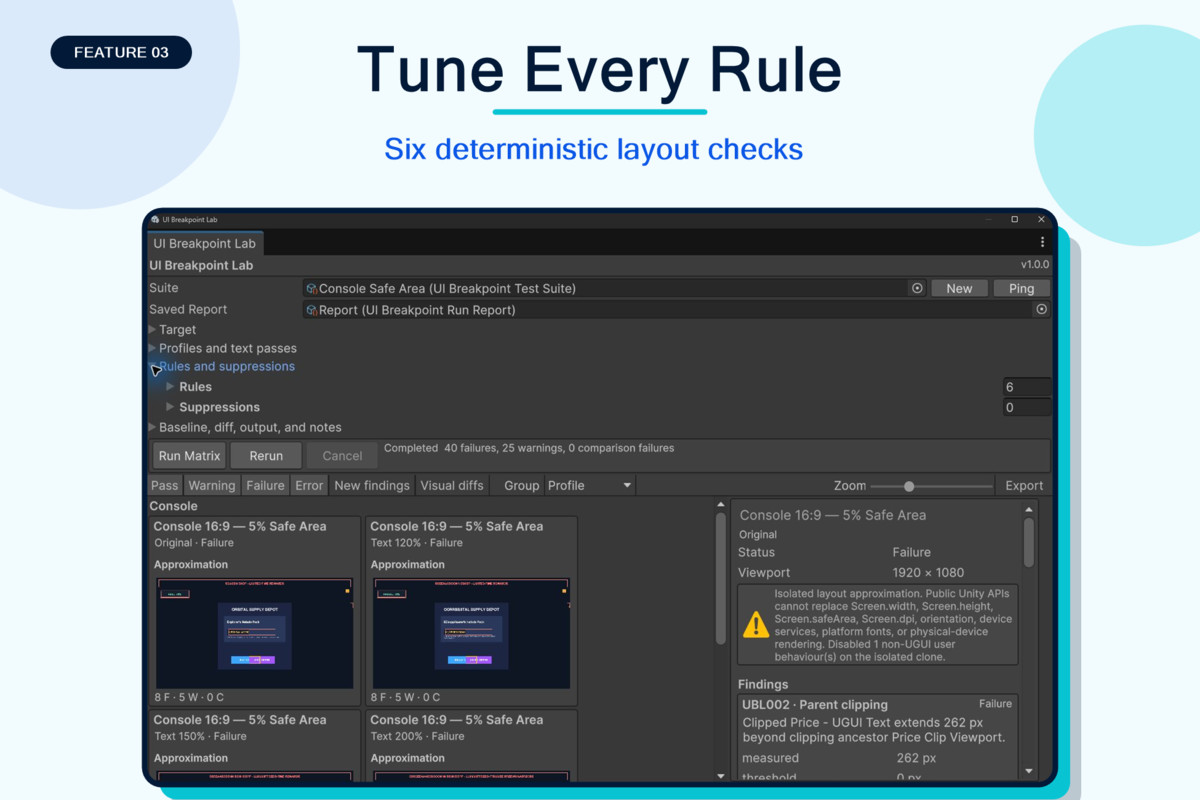This screenshot has width=1200, height=800.
Task: Click the Clipped Price finding description
Action: [874, 729]
